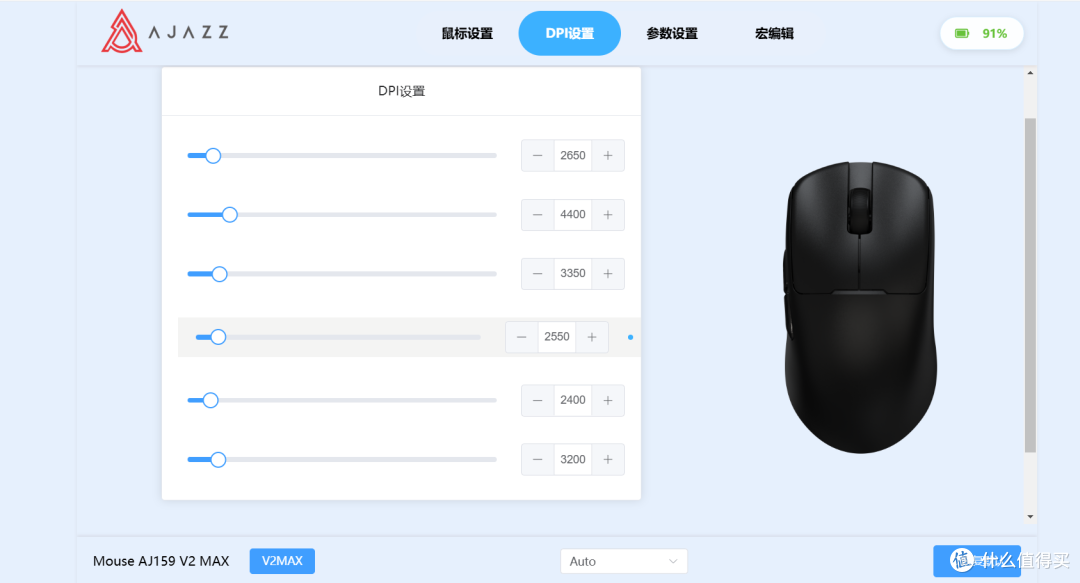The image size is (1080, 583).
Task: Click the slider handle for 2550 DPI
Action: click(x=218, y=337)
